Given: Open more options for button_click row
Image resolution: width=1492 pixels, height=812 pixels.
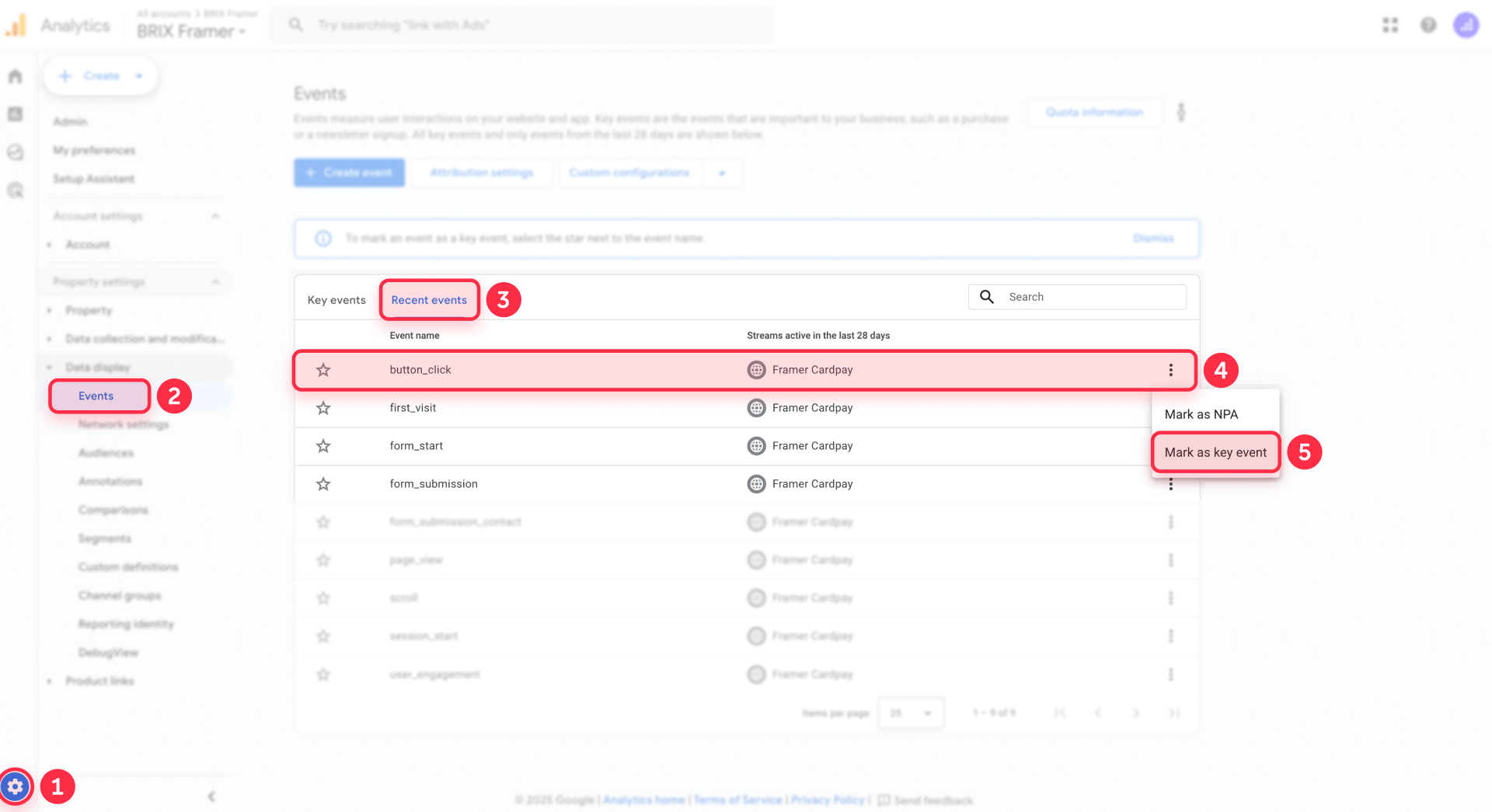Looking at the screenshot, I should click(1170, 370).
